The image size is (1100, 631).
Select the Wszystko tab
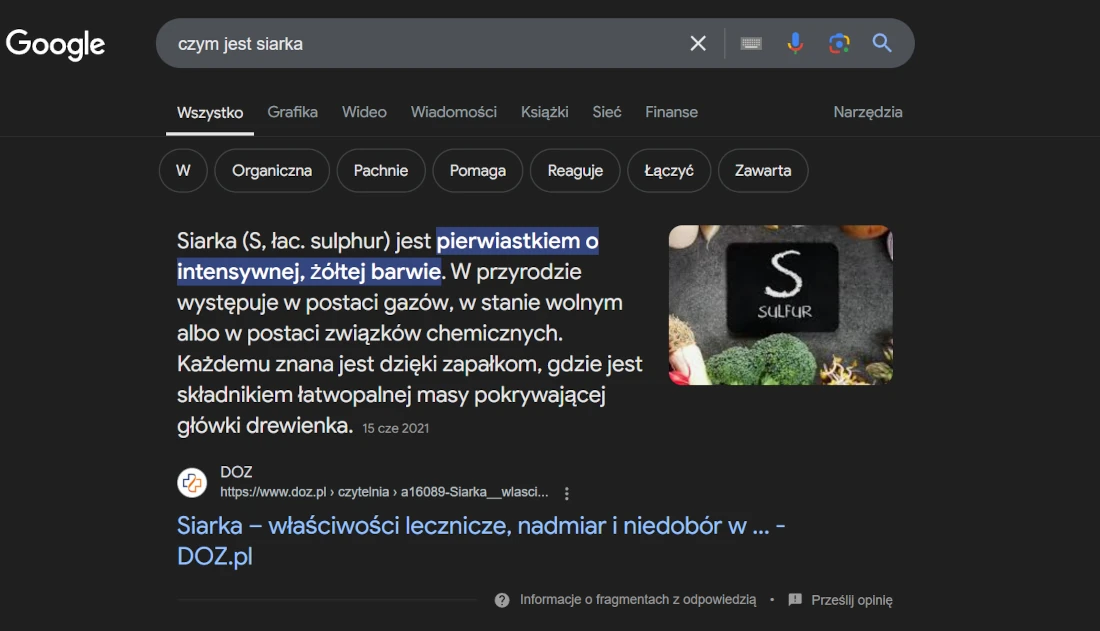coord(210,112)
